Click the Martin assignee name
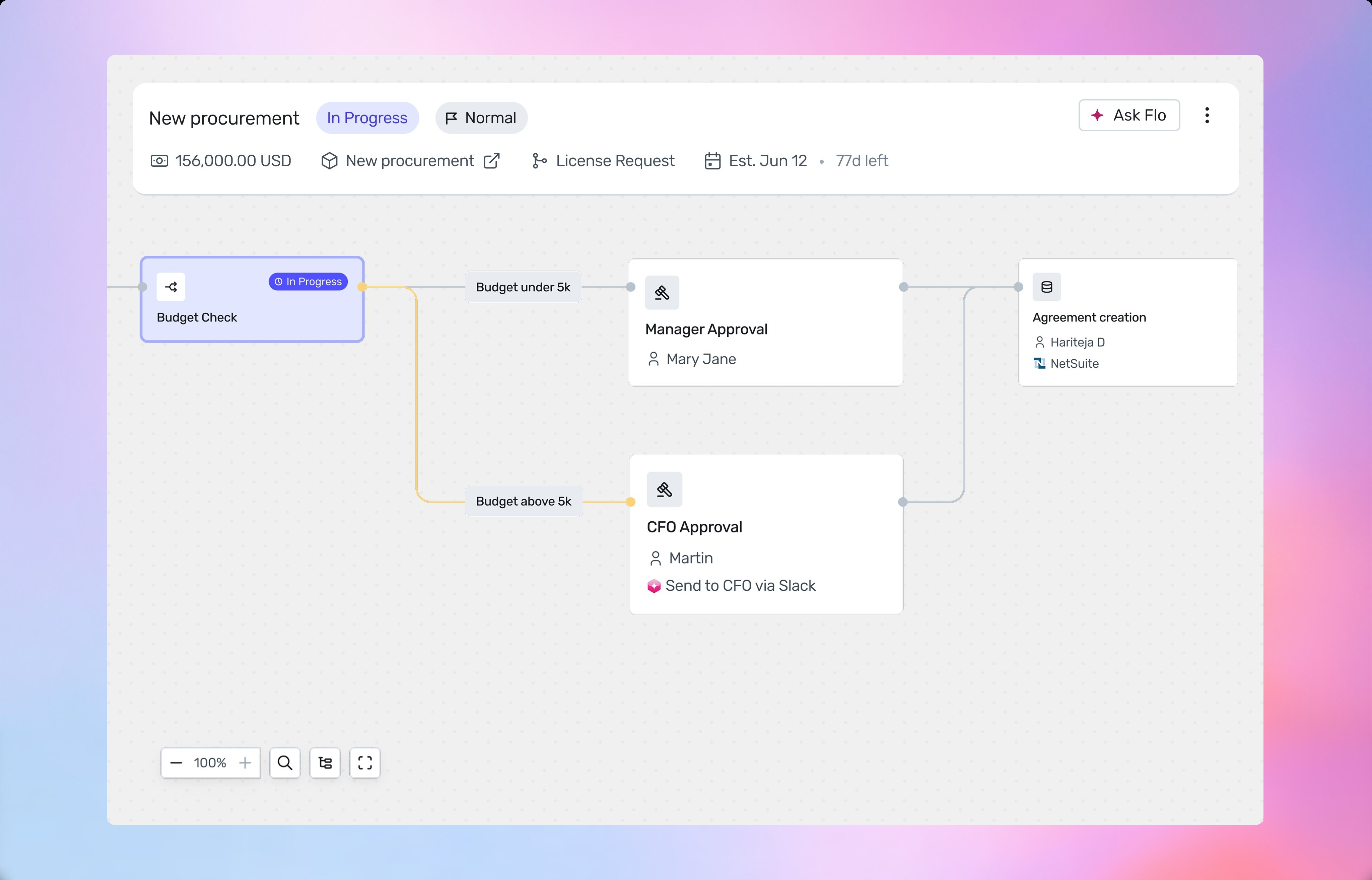This screenshot has width=1372, height=880. [x=691, y=558]
